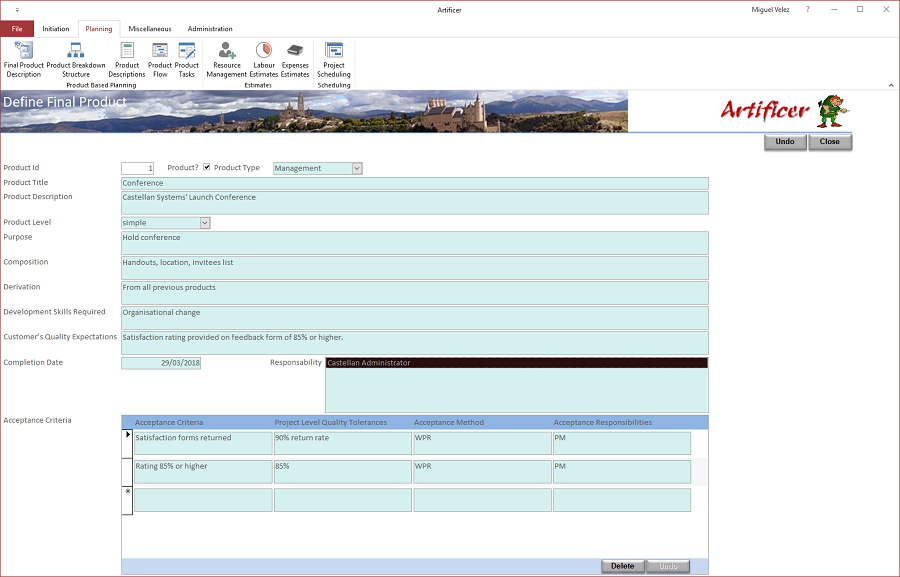
Task: Select the new record row selector
Action: coord(127,501)
